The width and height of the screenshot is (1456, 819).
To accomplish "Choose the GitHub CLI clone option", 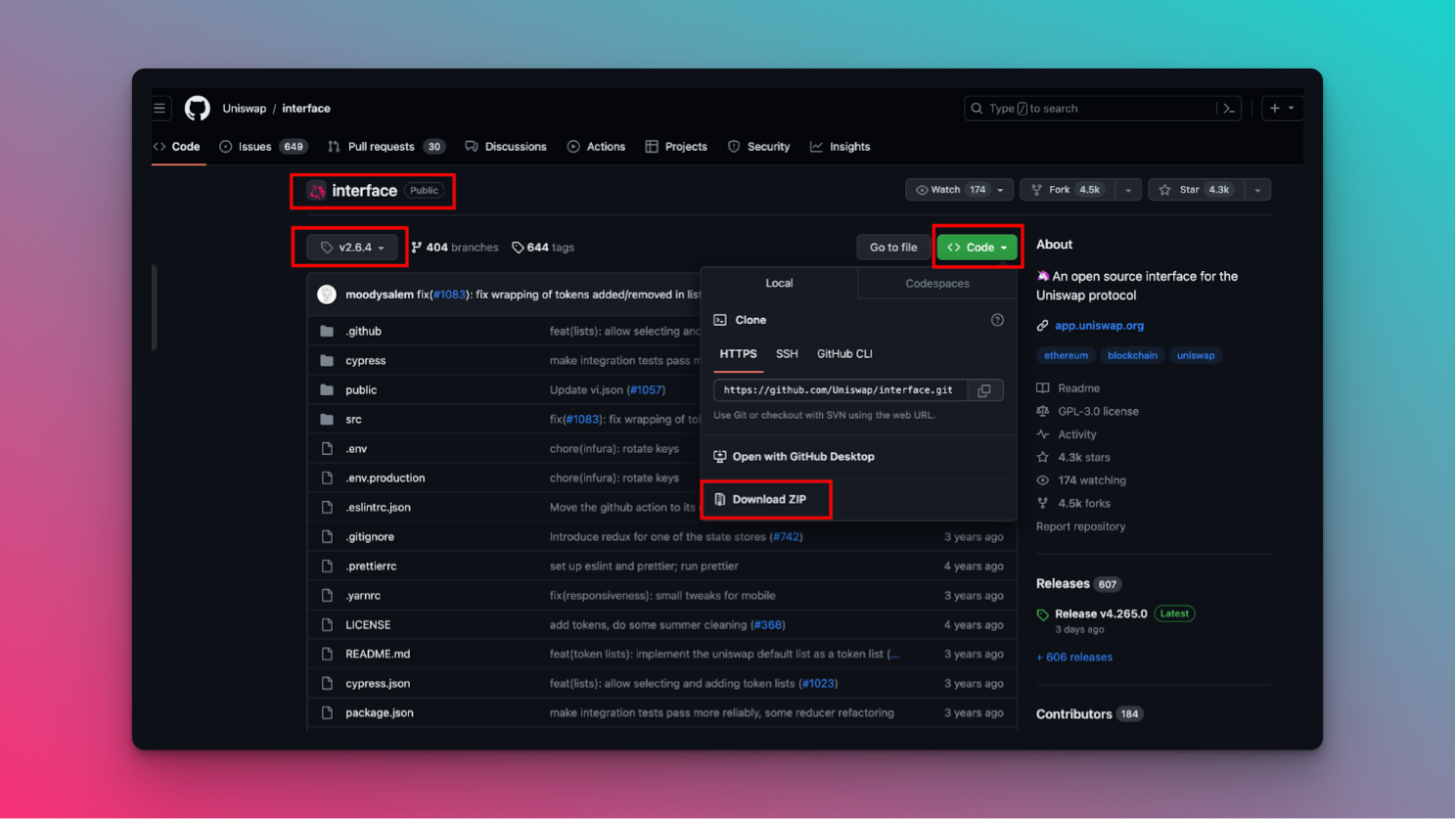I will click(x=844, y=354).
